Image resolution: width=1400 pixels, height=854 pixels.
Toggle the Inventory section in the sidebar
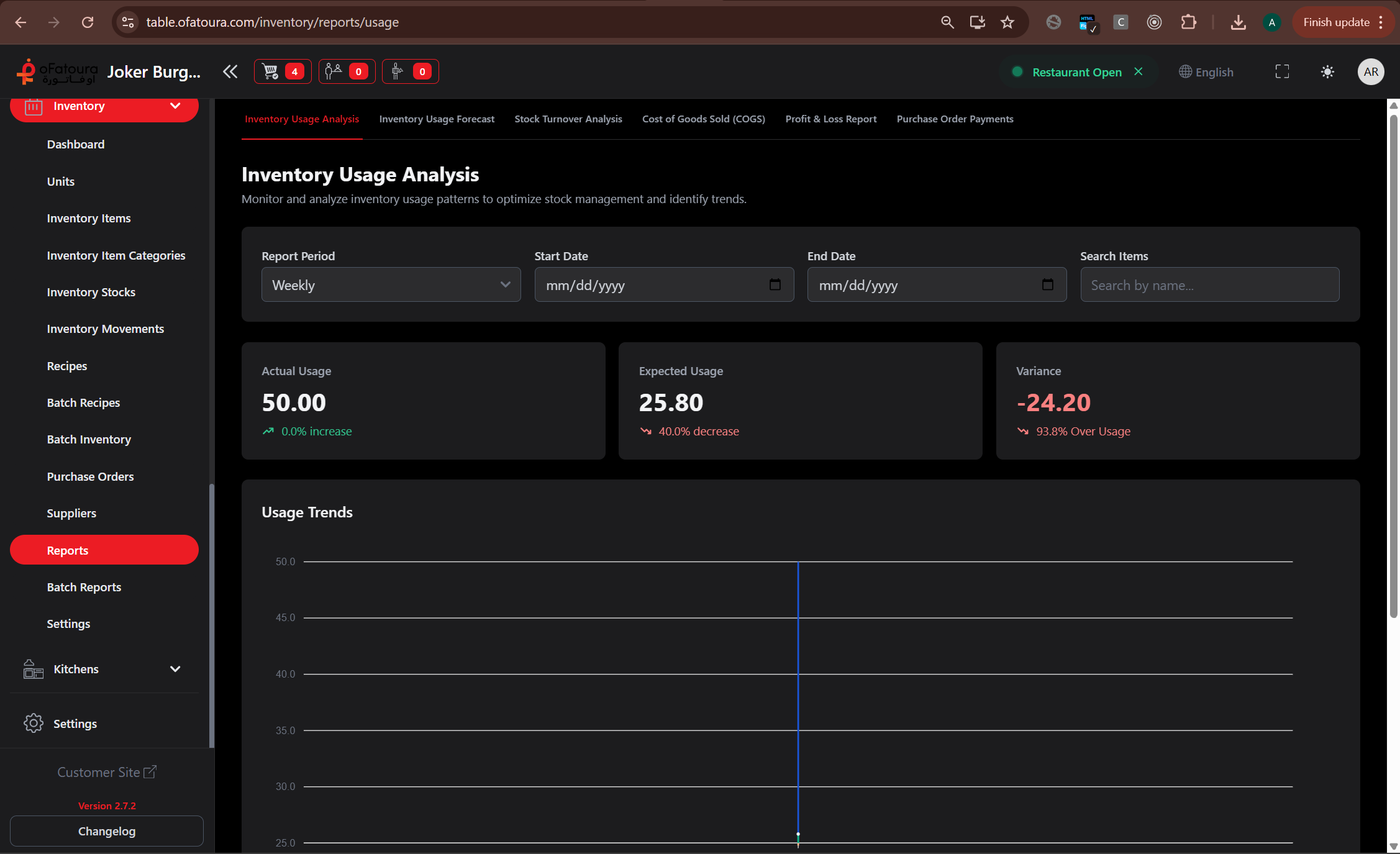(104, 106)
